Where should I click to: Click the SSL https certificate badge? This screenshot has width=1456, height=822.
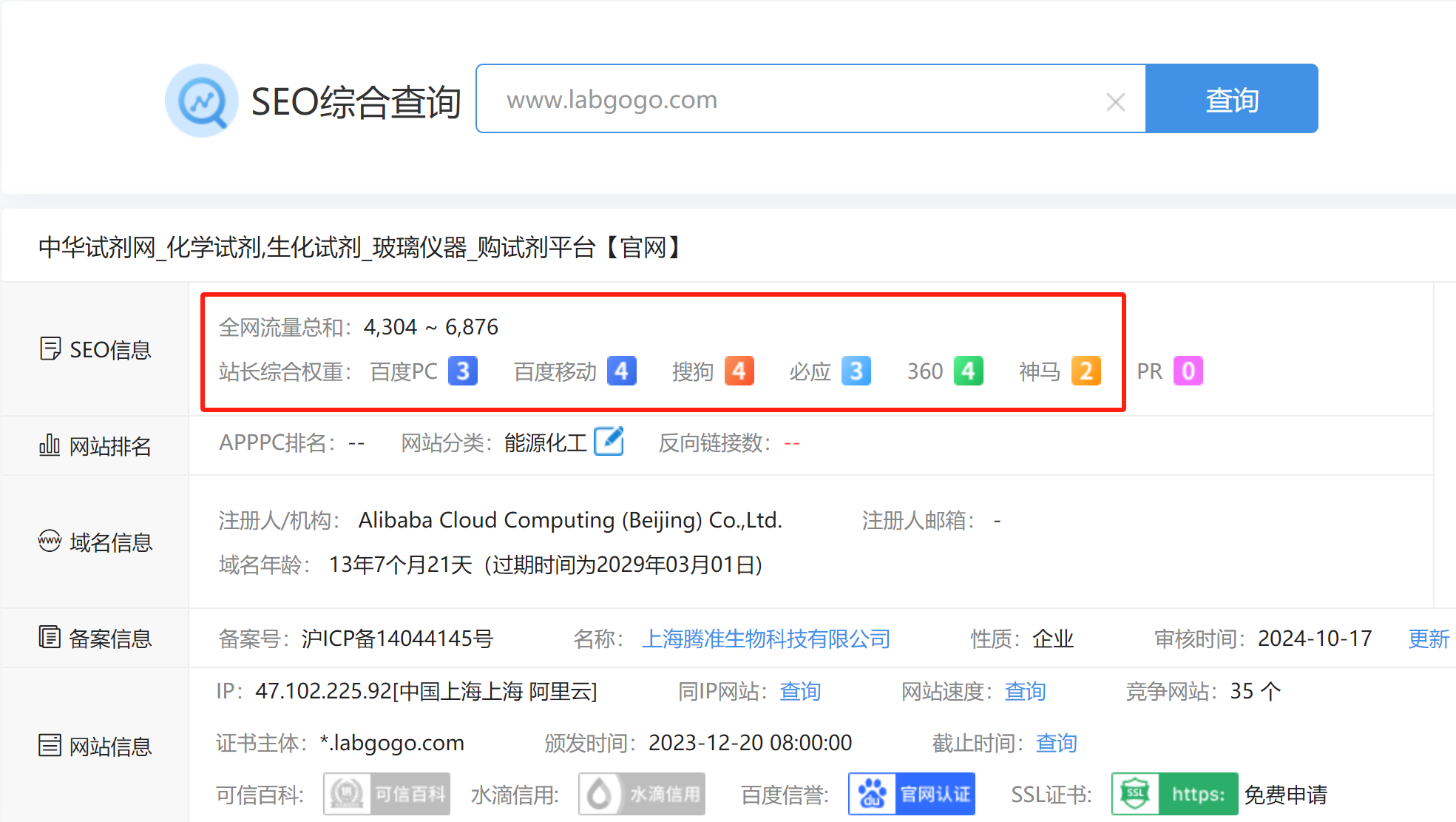click(1175, 795)
